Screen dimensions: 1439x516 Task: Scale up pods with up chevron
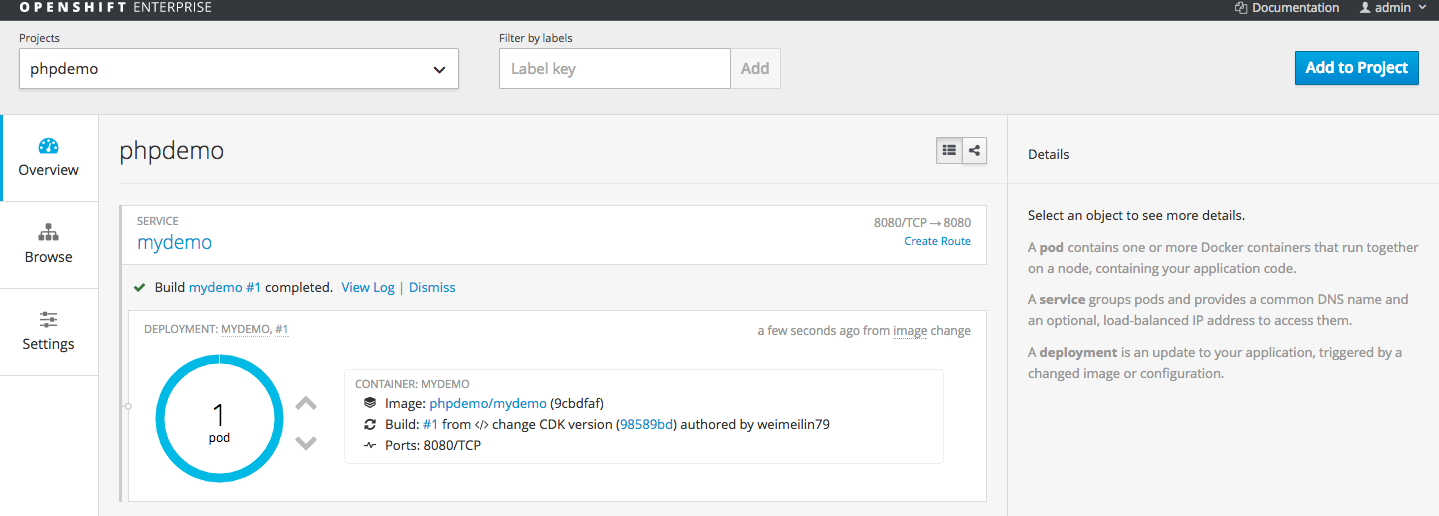point(306,404)
